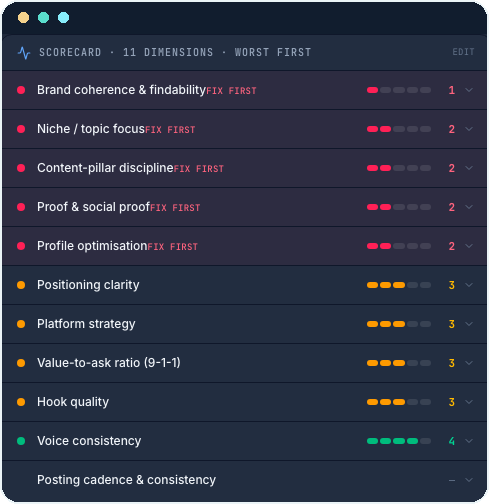Click score bar for Content-pillar discipline
Image resolution: width=489 pixels, height=504 pixels.
[399, 168]
